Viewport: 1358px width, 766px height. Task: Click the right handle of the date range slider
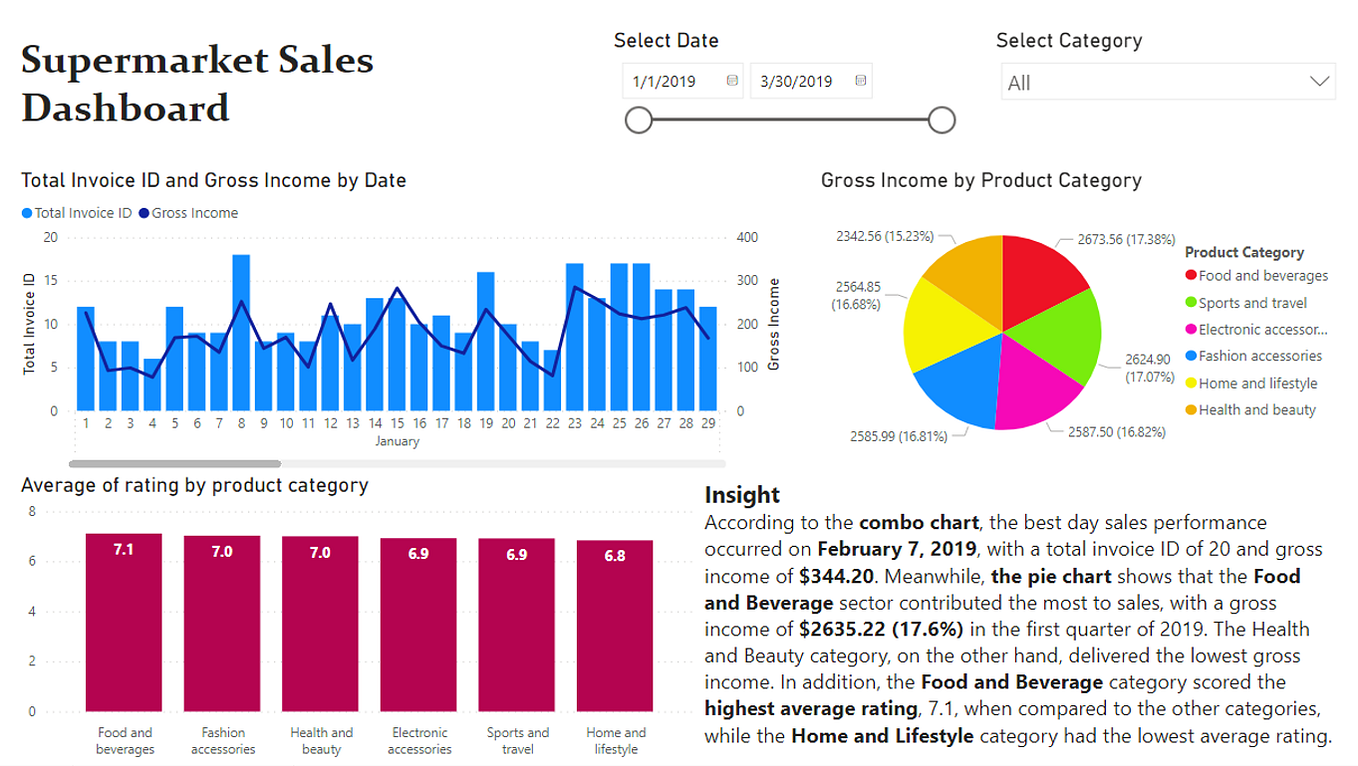(x=941, y=119)
